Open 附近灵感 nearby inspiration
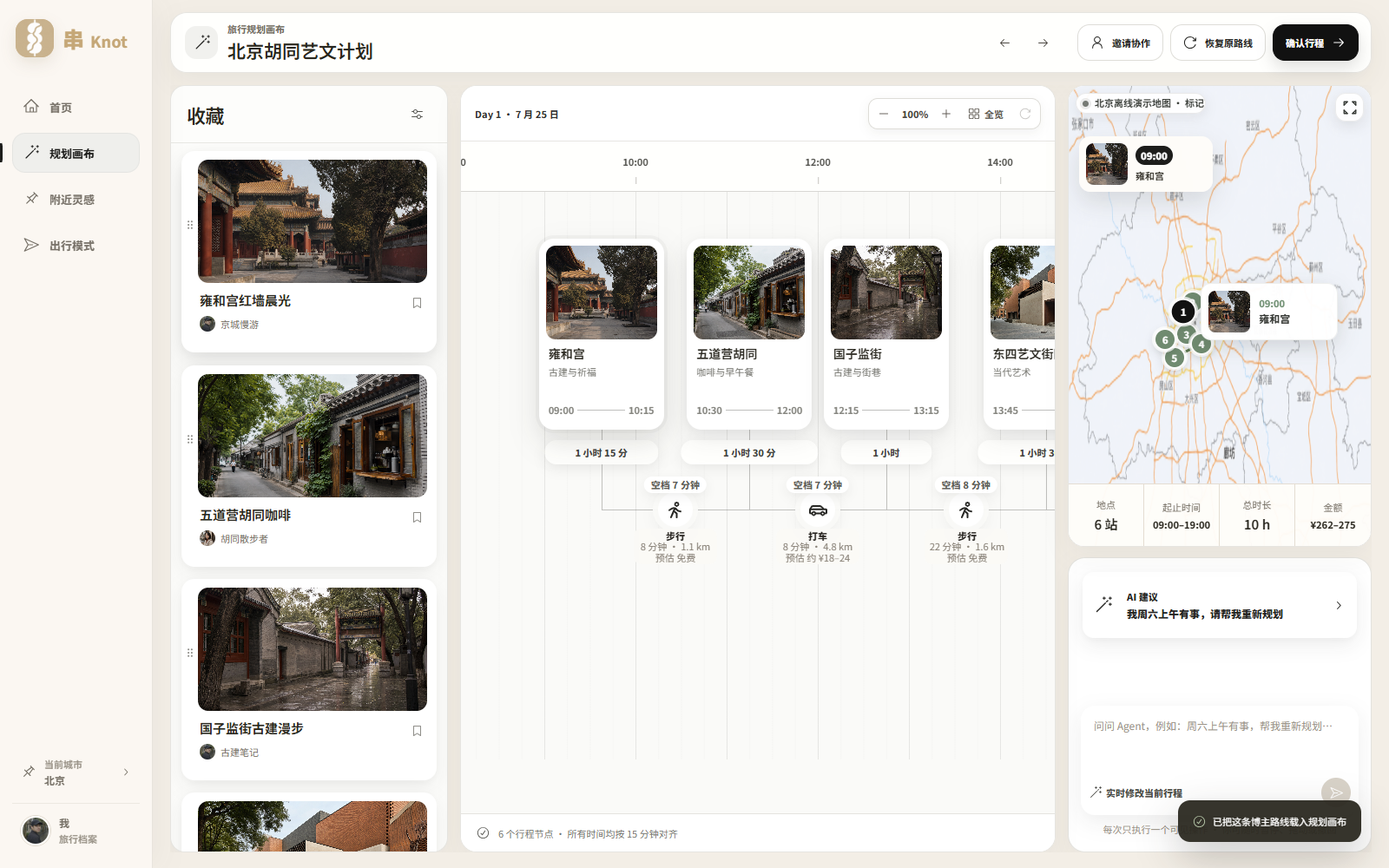 tap(76, 199)
